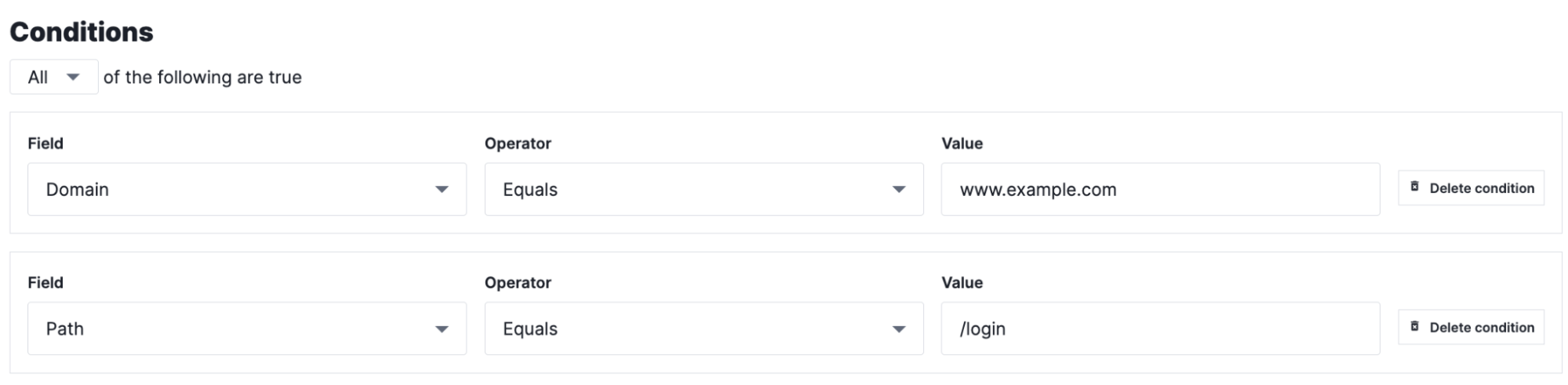
Task: Open the "All" match-type dropdown
Action: point(53,77)
